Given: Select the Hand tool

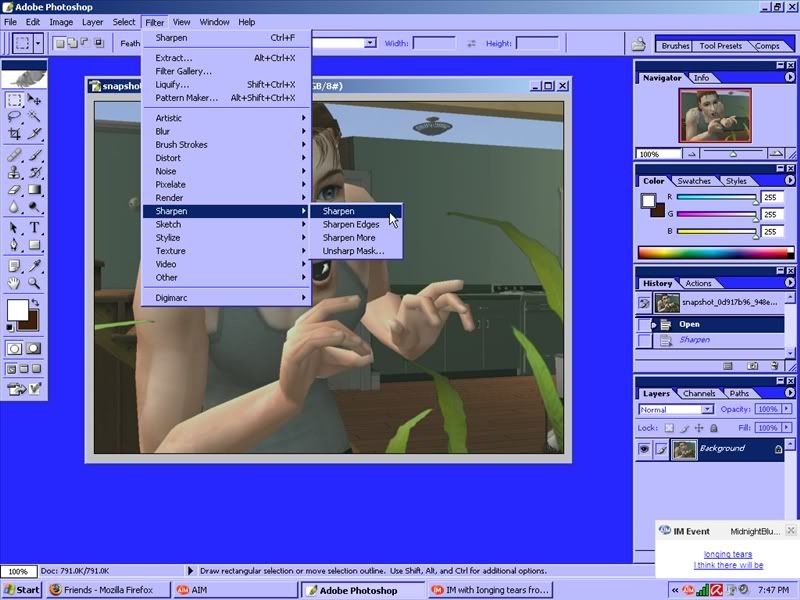Looking at the screenshot, I should tap(14, 283).
